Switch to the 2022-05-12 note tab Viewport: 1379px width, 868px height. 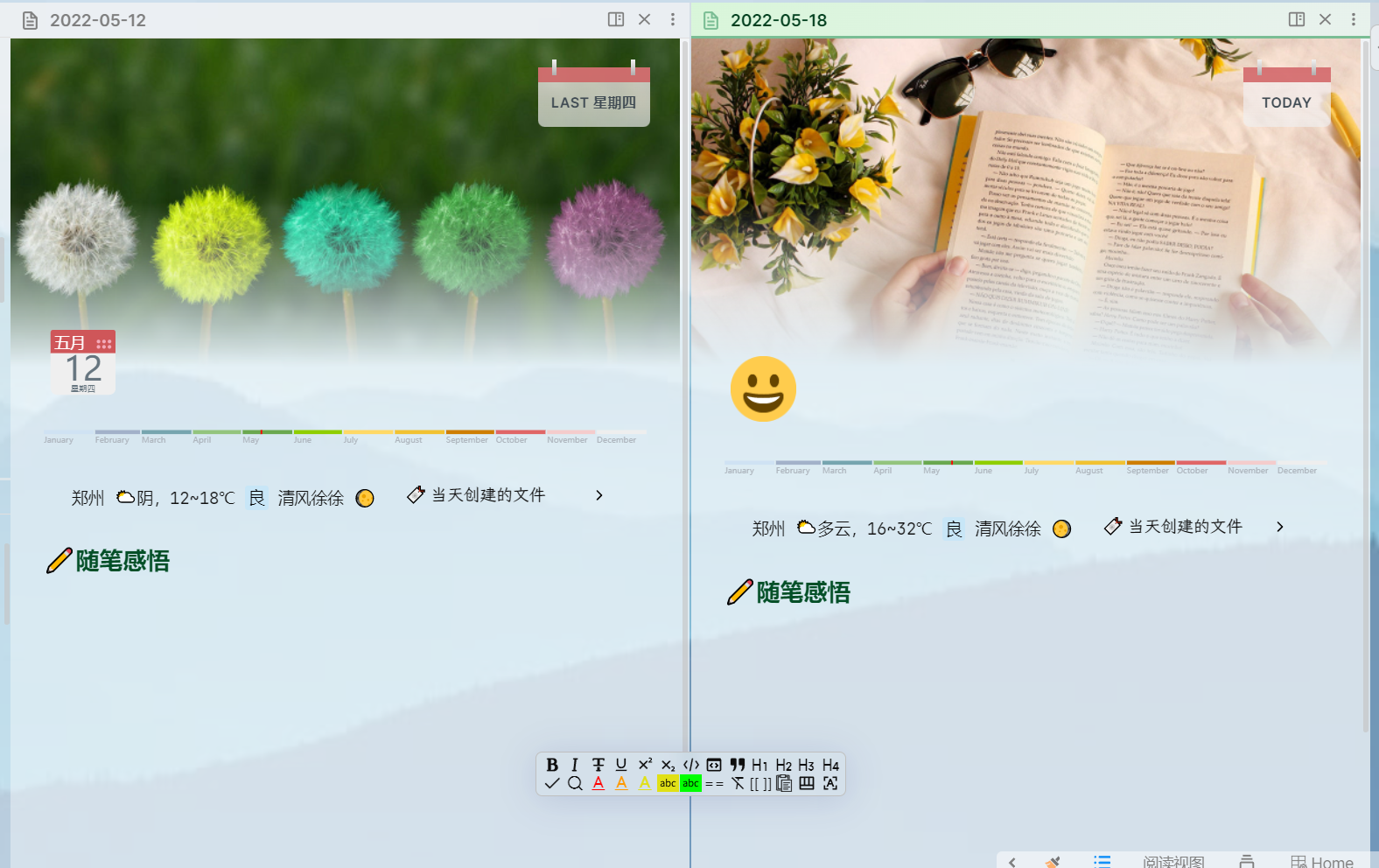click(98, 20)
